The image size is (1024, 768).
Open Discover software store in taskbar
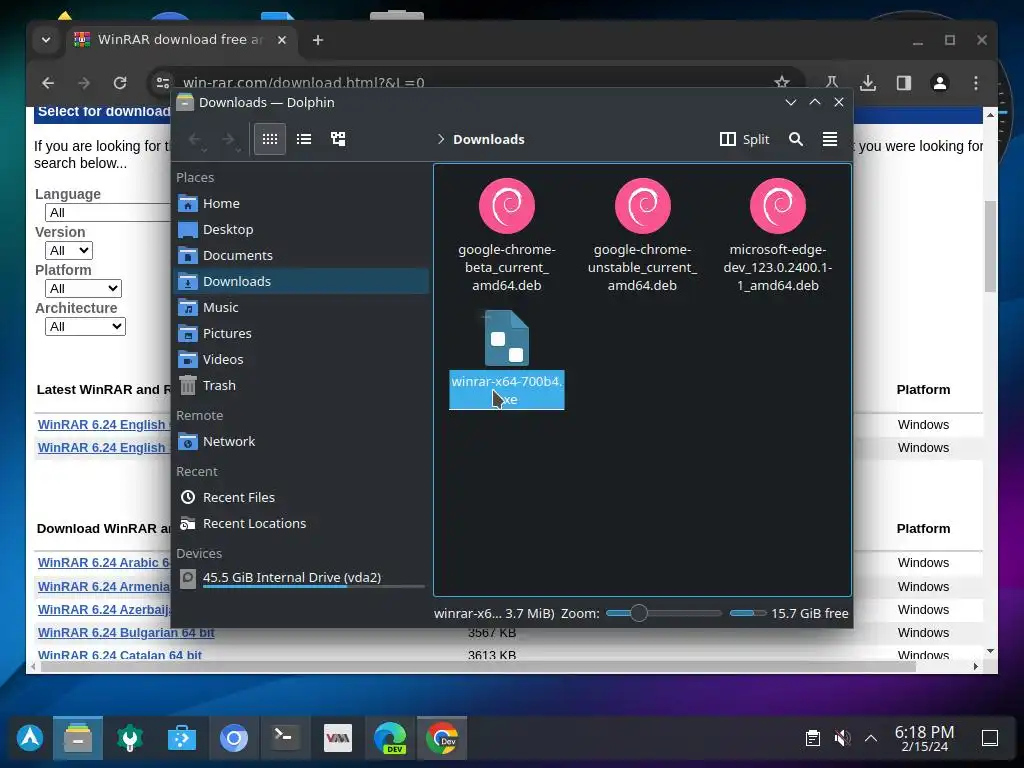(182, 738)
